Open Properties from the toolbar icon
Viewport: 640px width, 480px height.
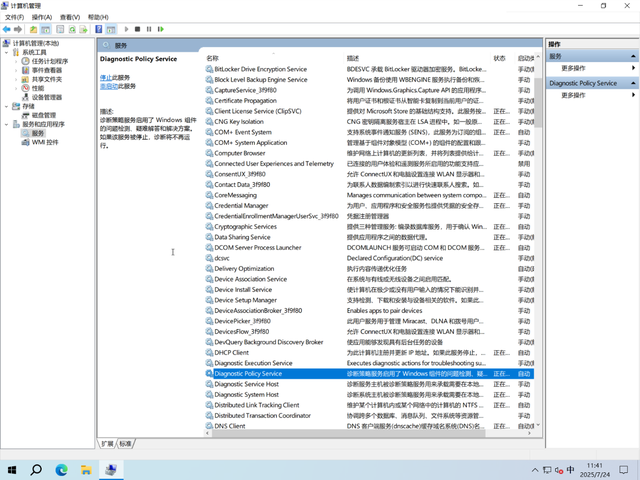click(60, 29)
